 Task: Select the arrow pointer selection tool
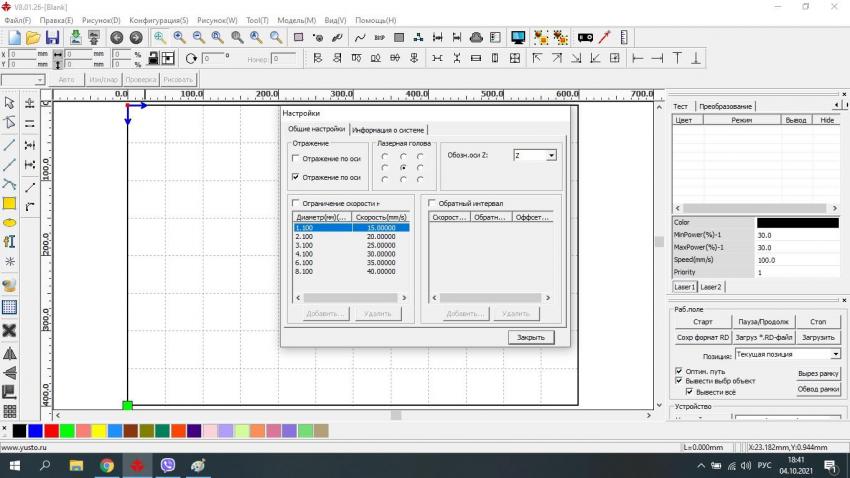[9, 102]
